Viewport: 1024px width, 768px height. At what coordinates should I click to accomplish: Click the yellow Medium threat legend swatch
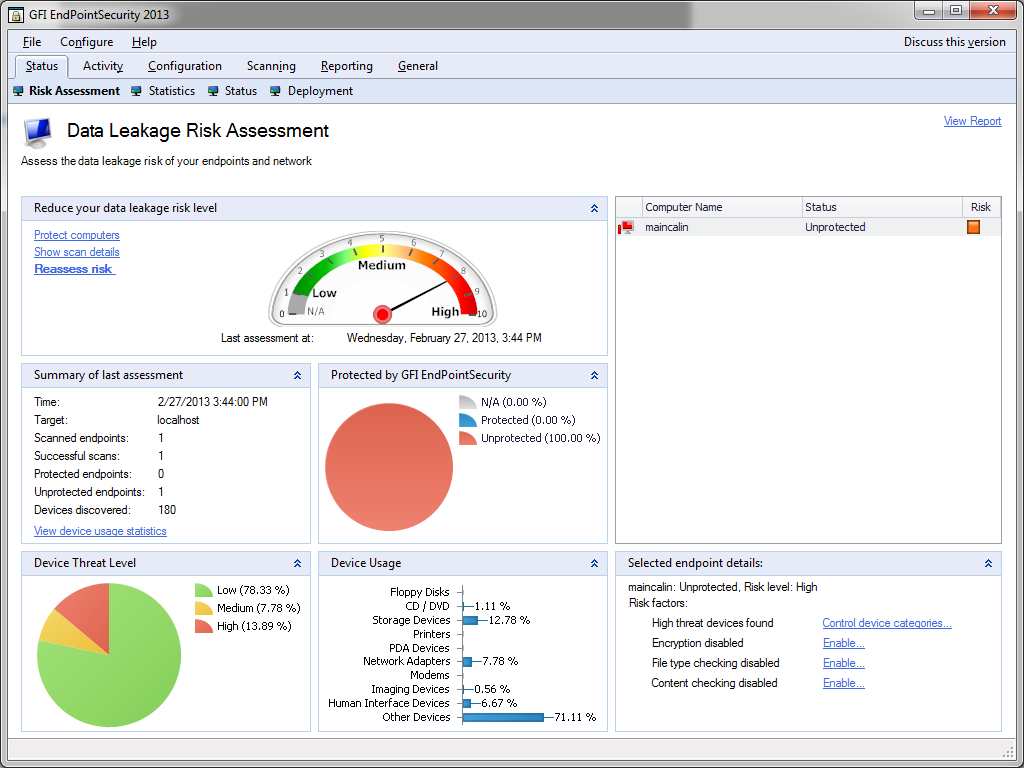click(x=203, y=608)
